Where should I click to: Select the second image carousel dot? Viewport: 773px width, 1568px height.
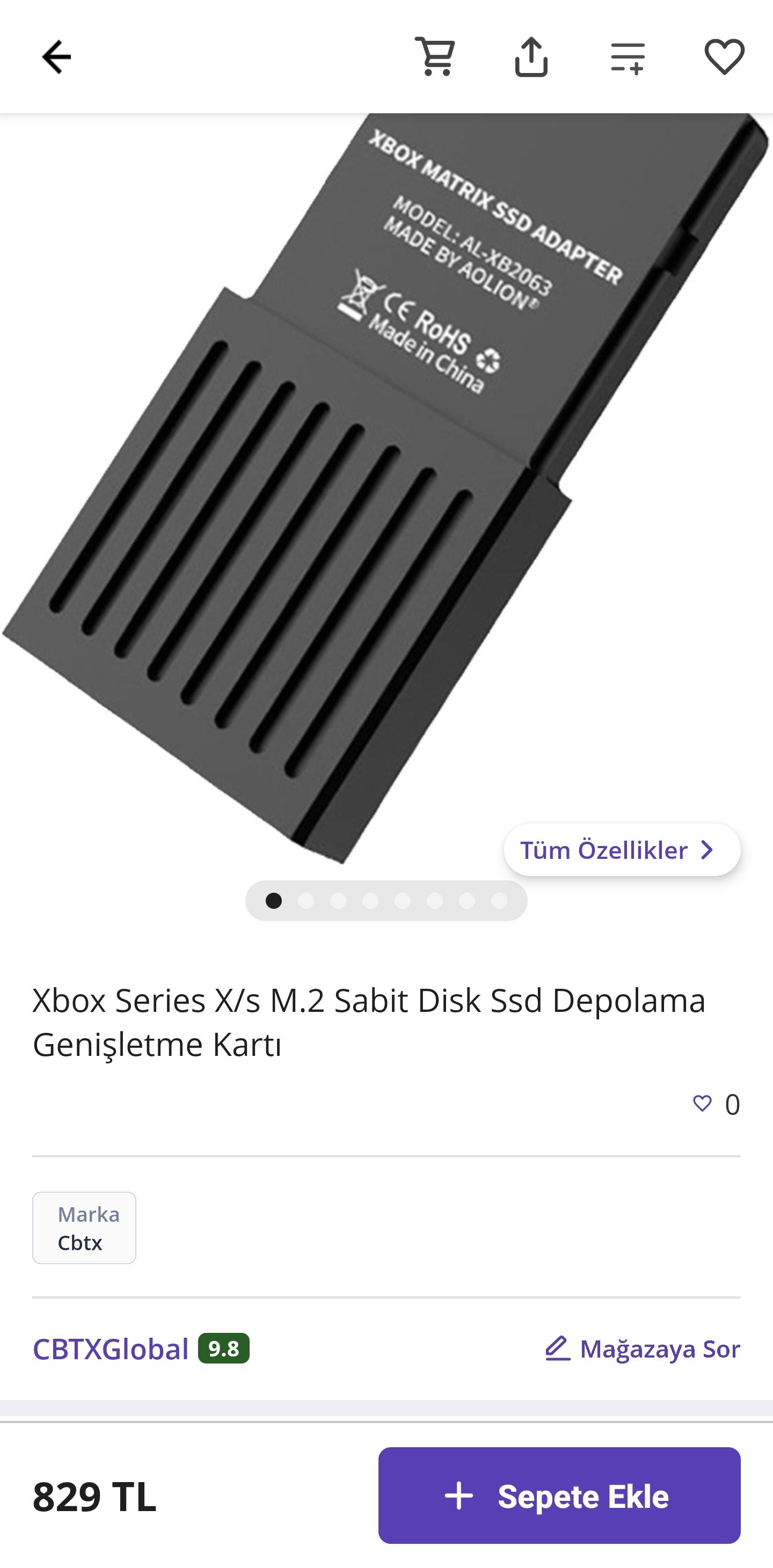click(306, 900)
